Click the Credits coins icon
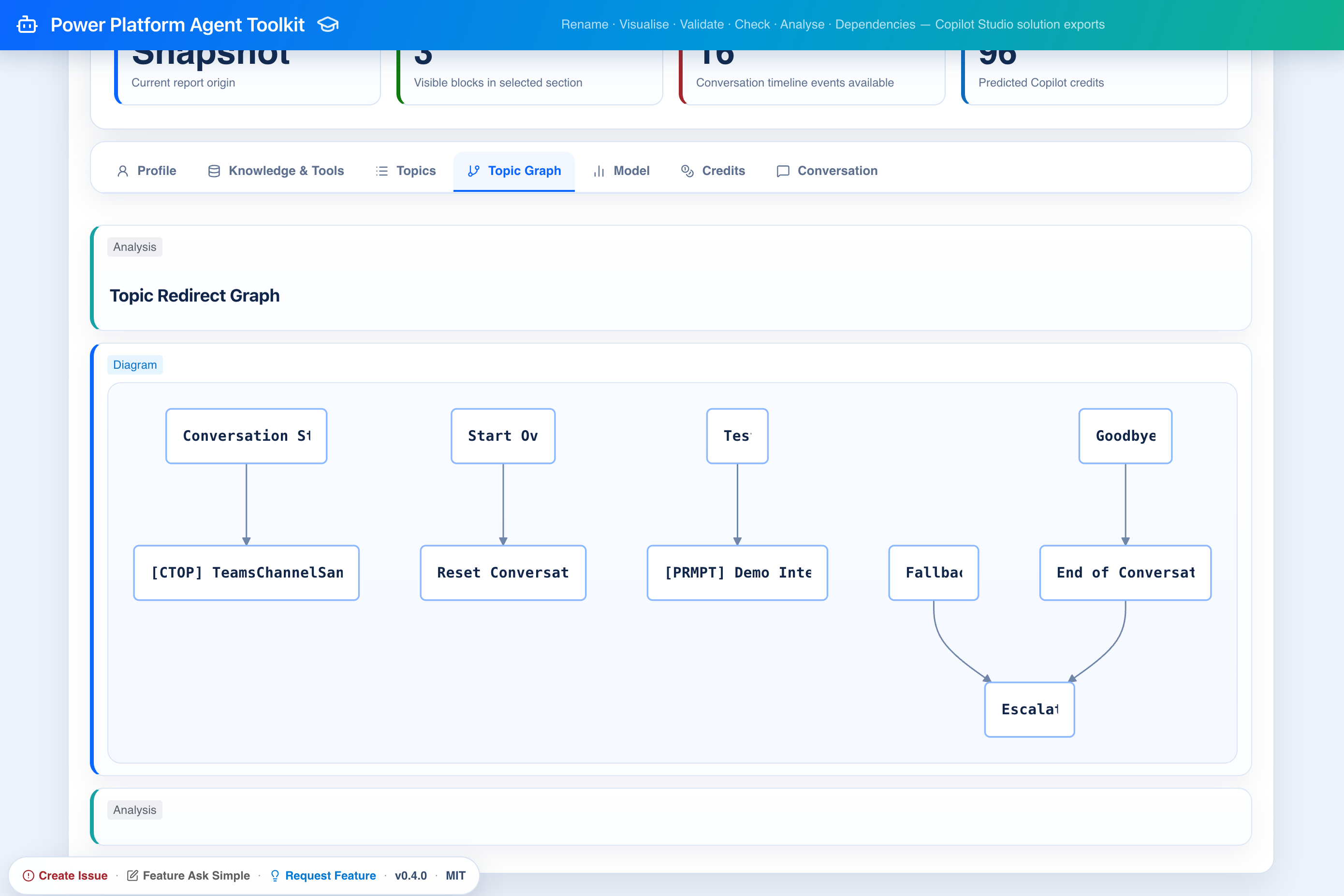 tap(687, 171)
